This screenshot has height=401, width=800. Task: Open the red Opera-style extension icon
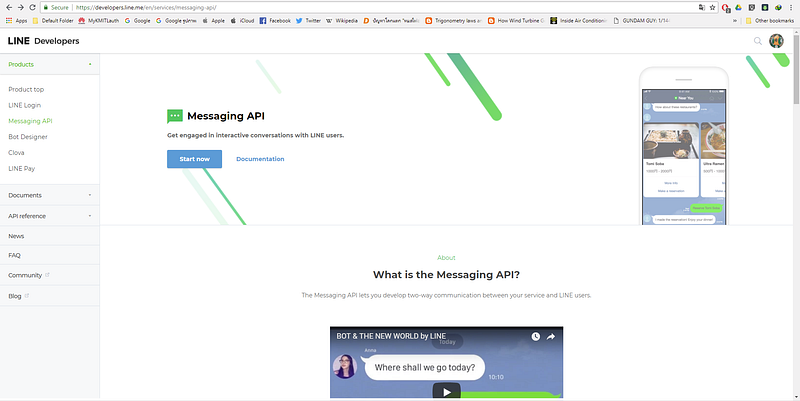click(726, 8)
